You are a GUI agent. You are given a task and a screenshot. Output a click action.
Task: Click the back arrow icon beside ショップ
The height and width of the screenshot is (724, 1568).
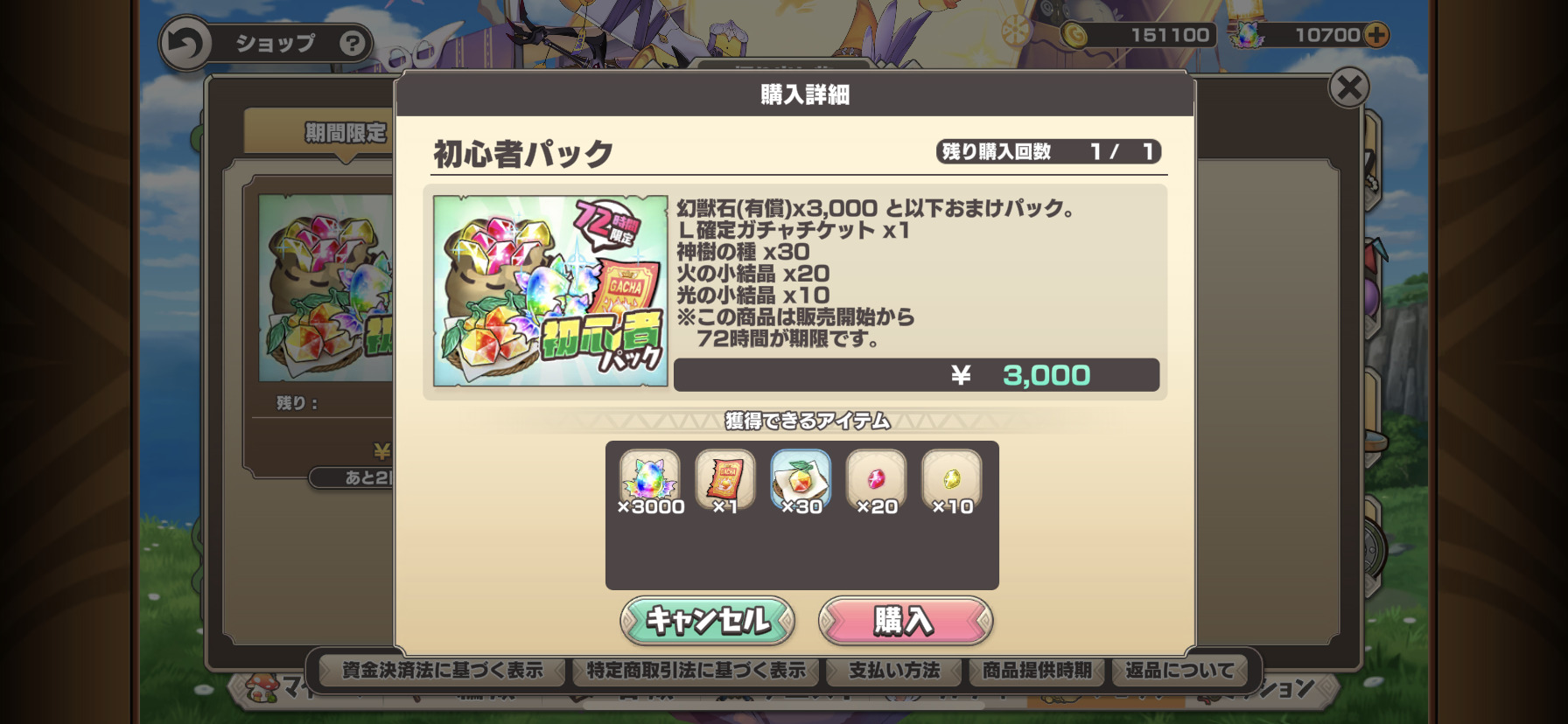(185, 43)
